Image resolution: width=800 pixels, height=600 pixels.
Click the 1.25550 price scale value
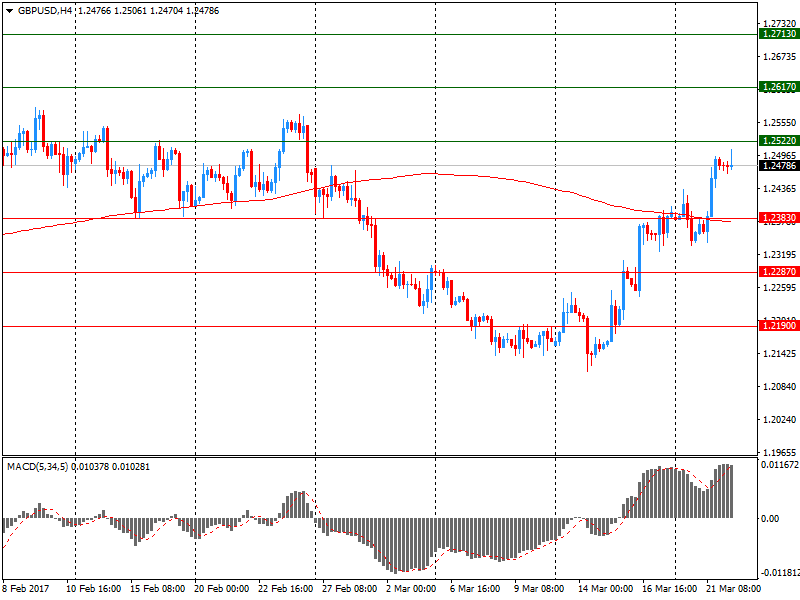coord(780,123)
